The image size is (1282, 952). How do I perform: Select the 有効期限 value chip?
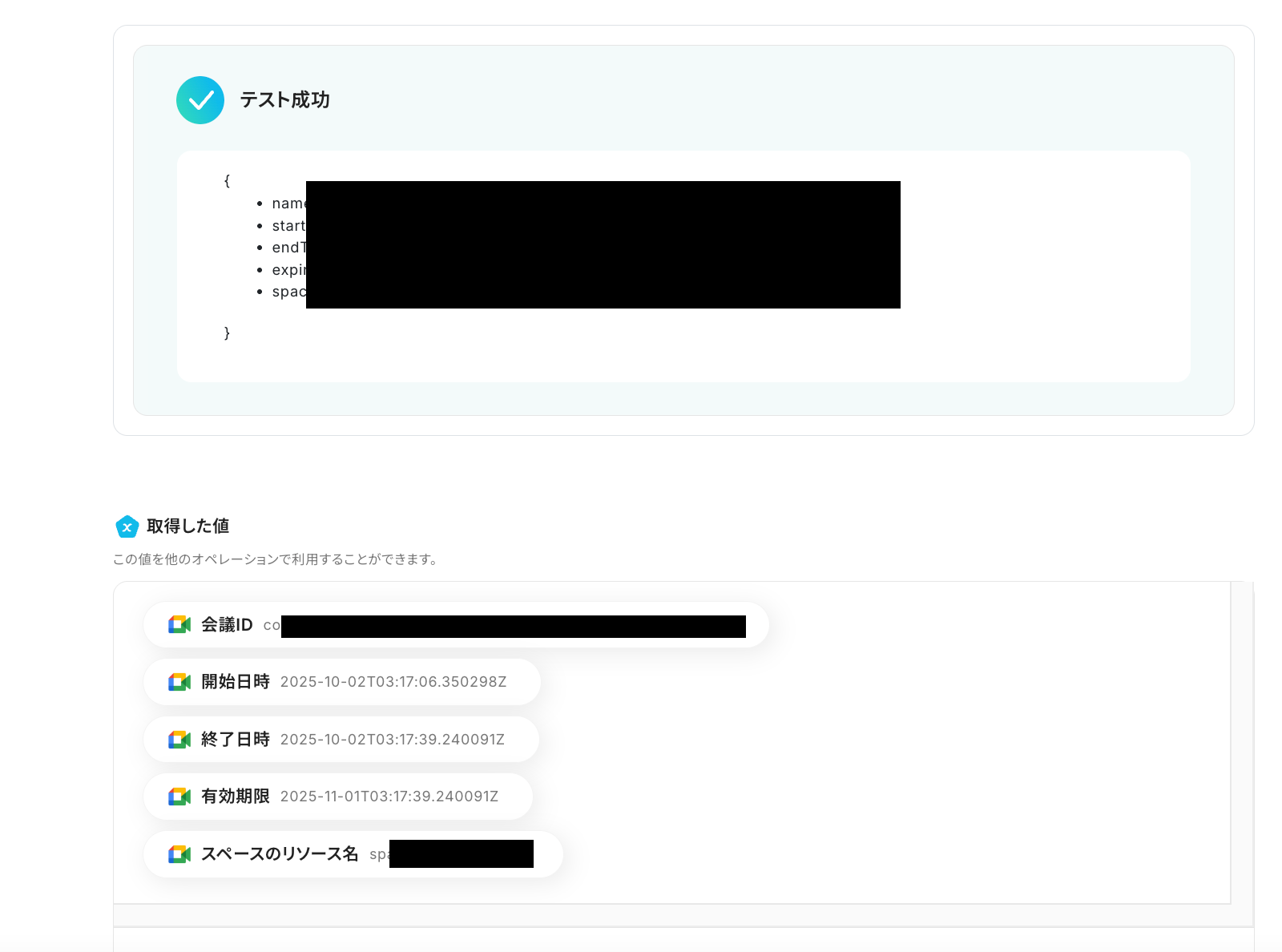click(x=338, y=797)
